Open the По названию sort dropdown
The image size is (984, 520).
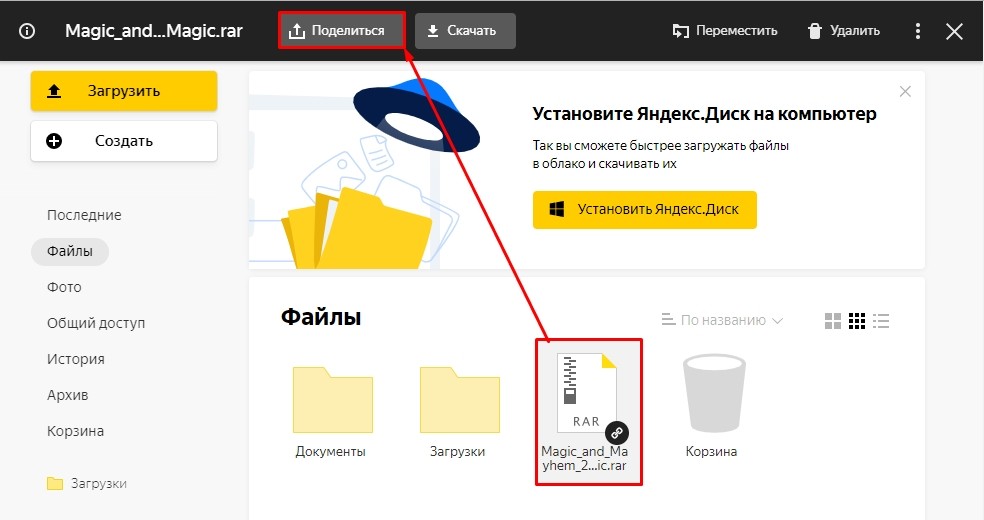(722, 321)
